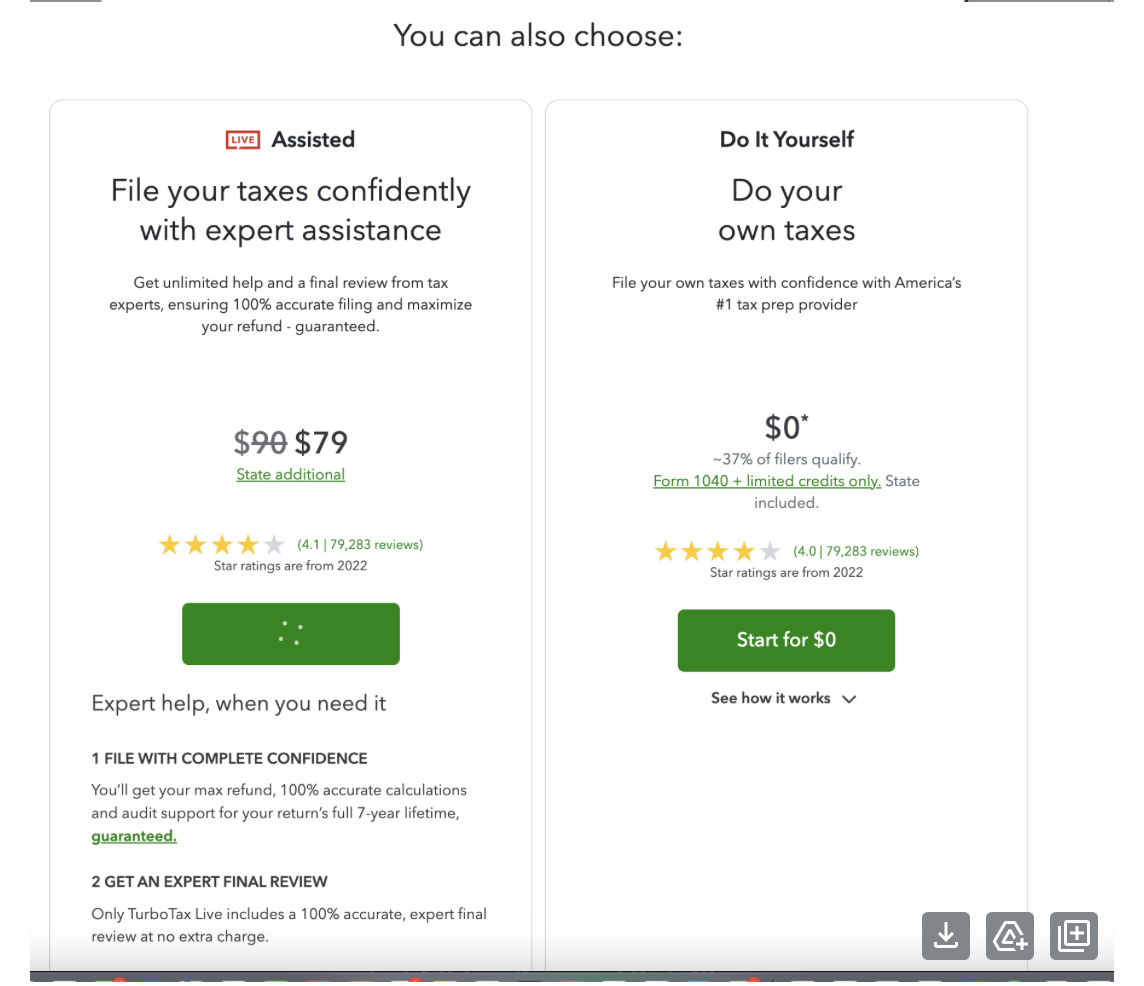Click the Start for $0 button
1144x986 pixels.
[786, 640]
